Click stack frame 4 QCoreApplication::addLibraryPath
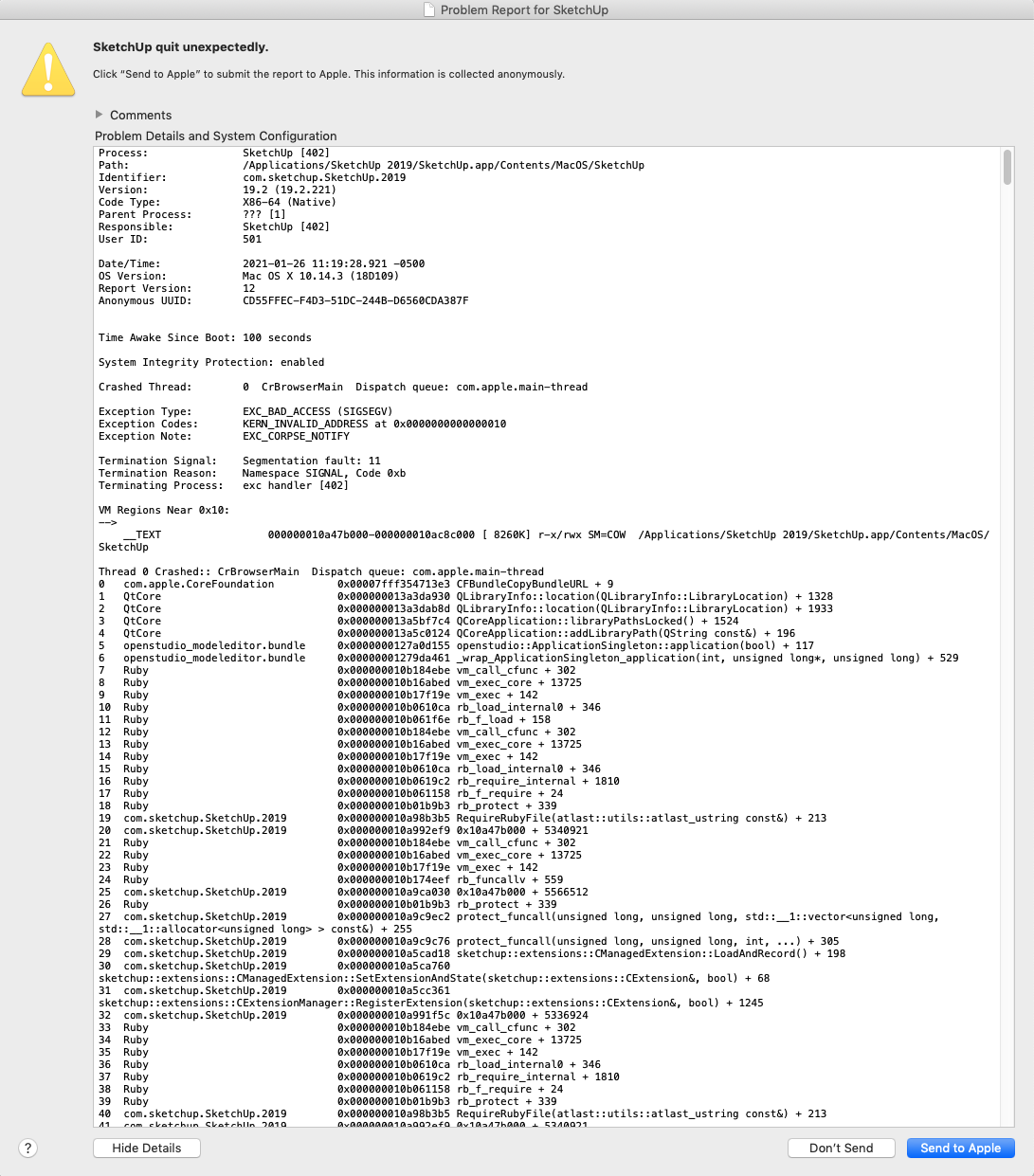The height and width of the screenshot is (1176, 1034). pyautogui.click(x=447, y=633)
